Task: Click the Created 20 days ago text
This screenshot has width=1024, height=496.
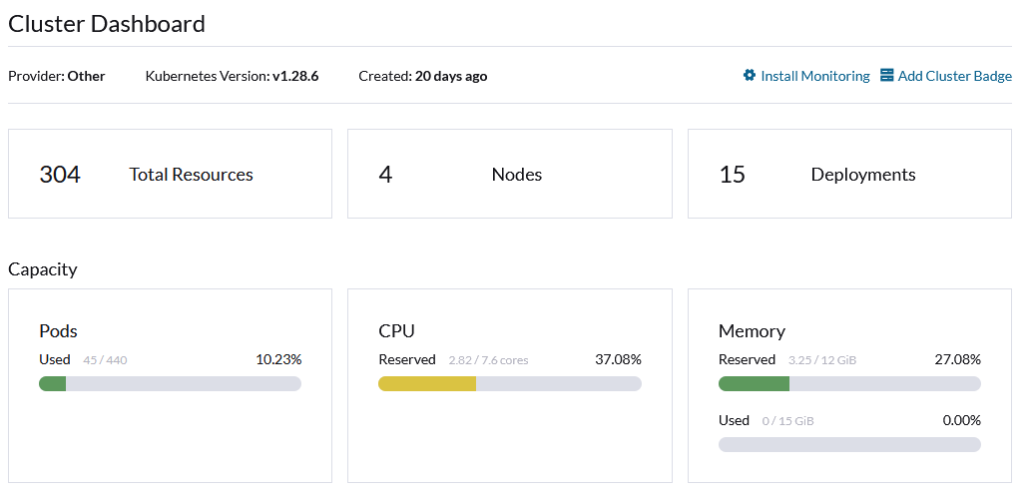Action: [x=423, y=76]
